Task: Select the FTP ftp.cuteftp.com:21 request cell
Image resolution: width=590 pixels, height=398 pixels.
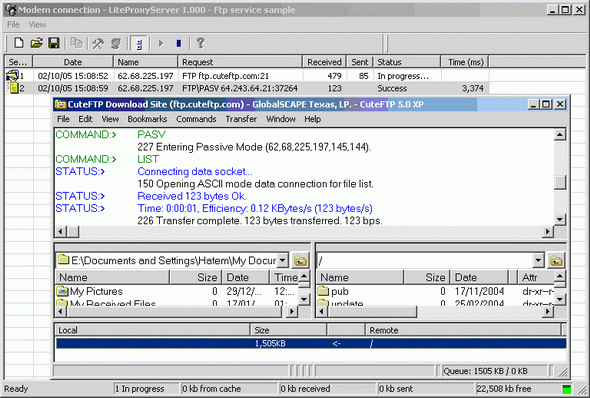Action: tap(226, 76)
